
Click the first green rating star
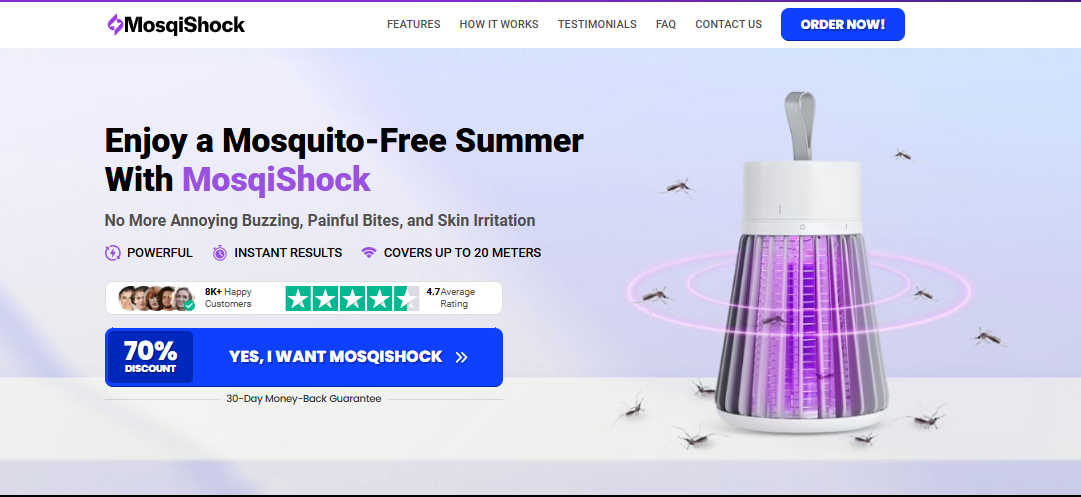[299, 298]
